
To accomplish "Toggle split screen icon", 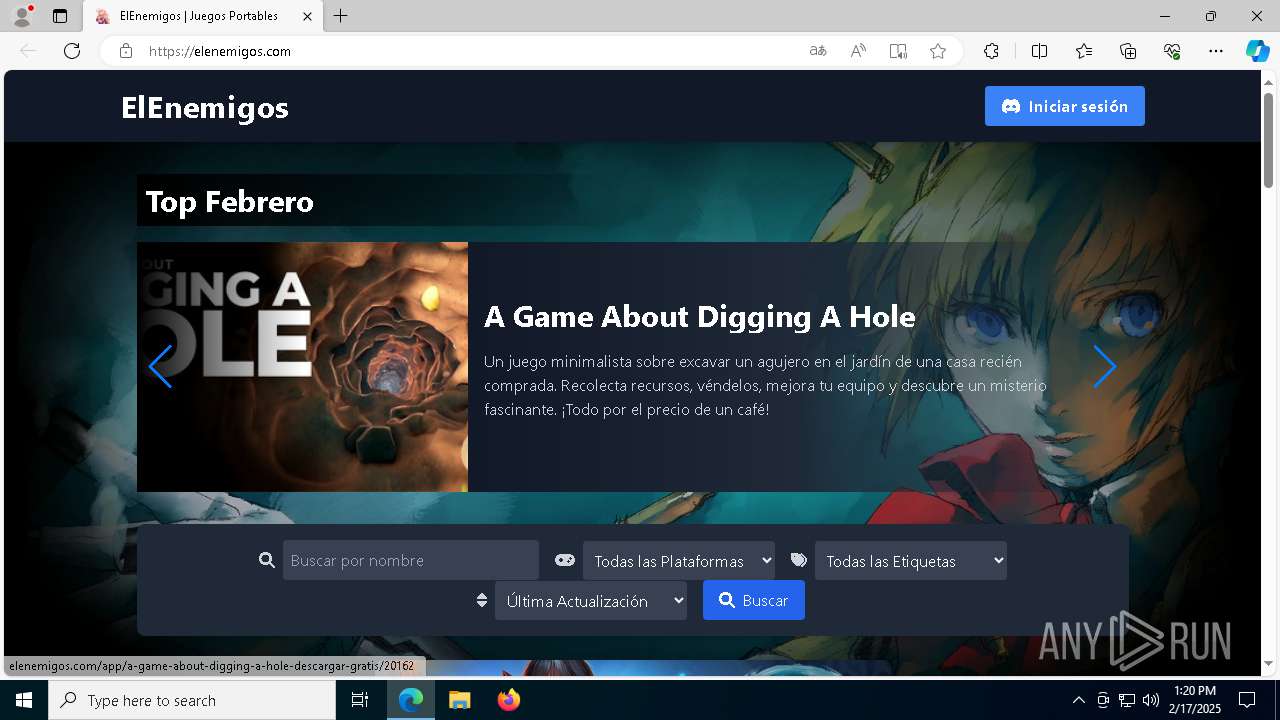I will pos(1039,51).
